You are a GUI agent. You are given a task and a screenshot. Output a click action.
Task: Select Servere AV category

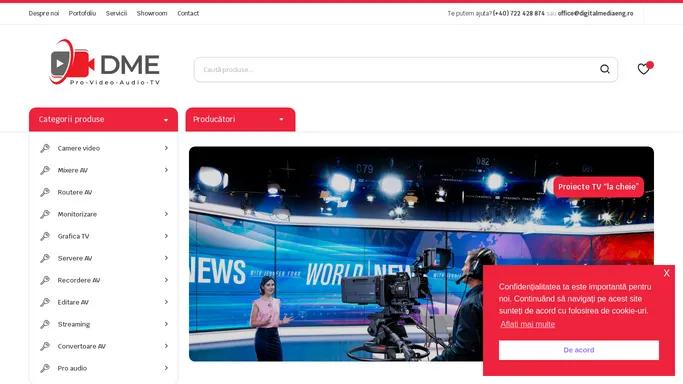[x=75, y=258]
